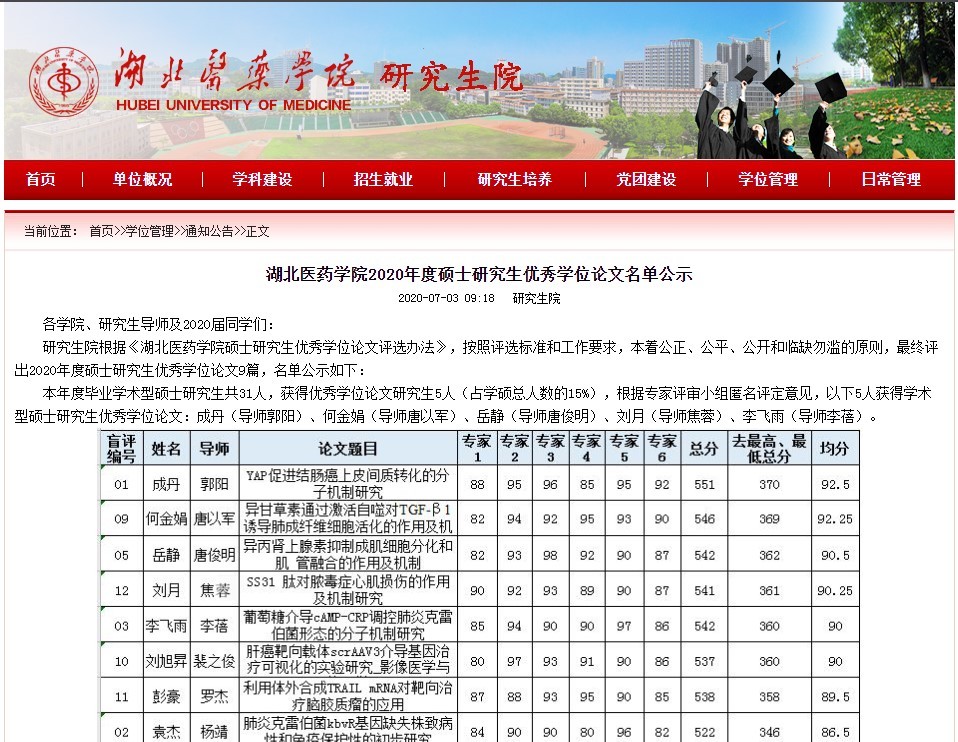Click the total score 551

[x=704, y=484]
